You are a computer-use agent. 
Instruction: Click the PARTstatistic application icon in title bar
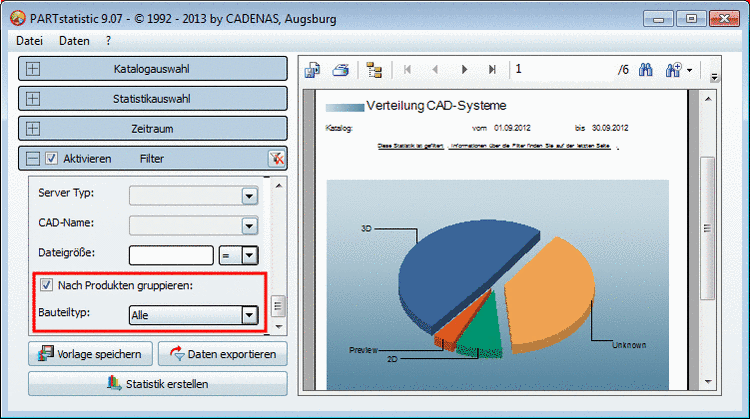[x=18, y=18]
